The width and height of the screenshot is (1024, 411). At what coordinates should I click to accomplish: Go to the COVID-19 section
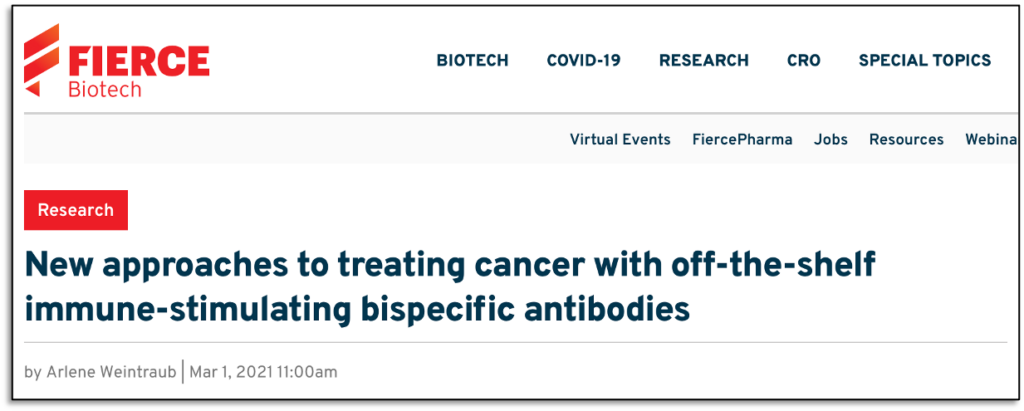583,60
